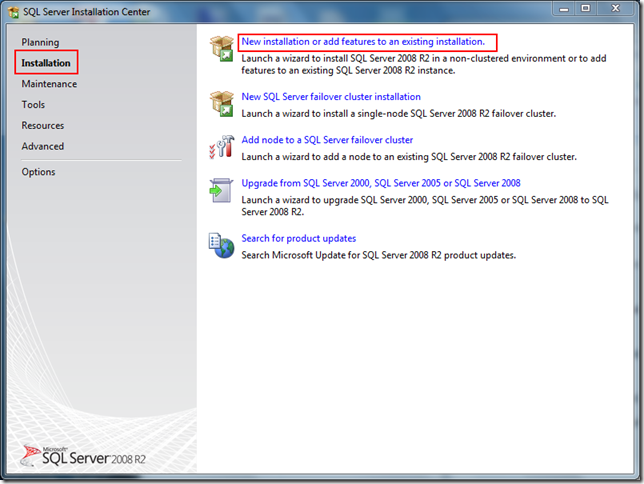This screenshot has width=644, height=484.
Task: Go to the Maintenance section
Action: [49, 84]
